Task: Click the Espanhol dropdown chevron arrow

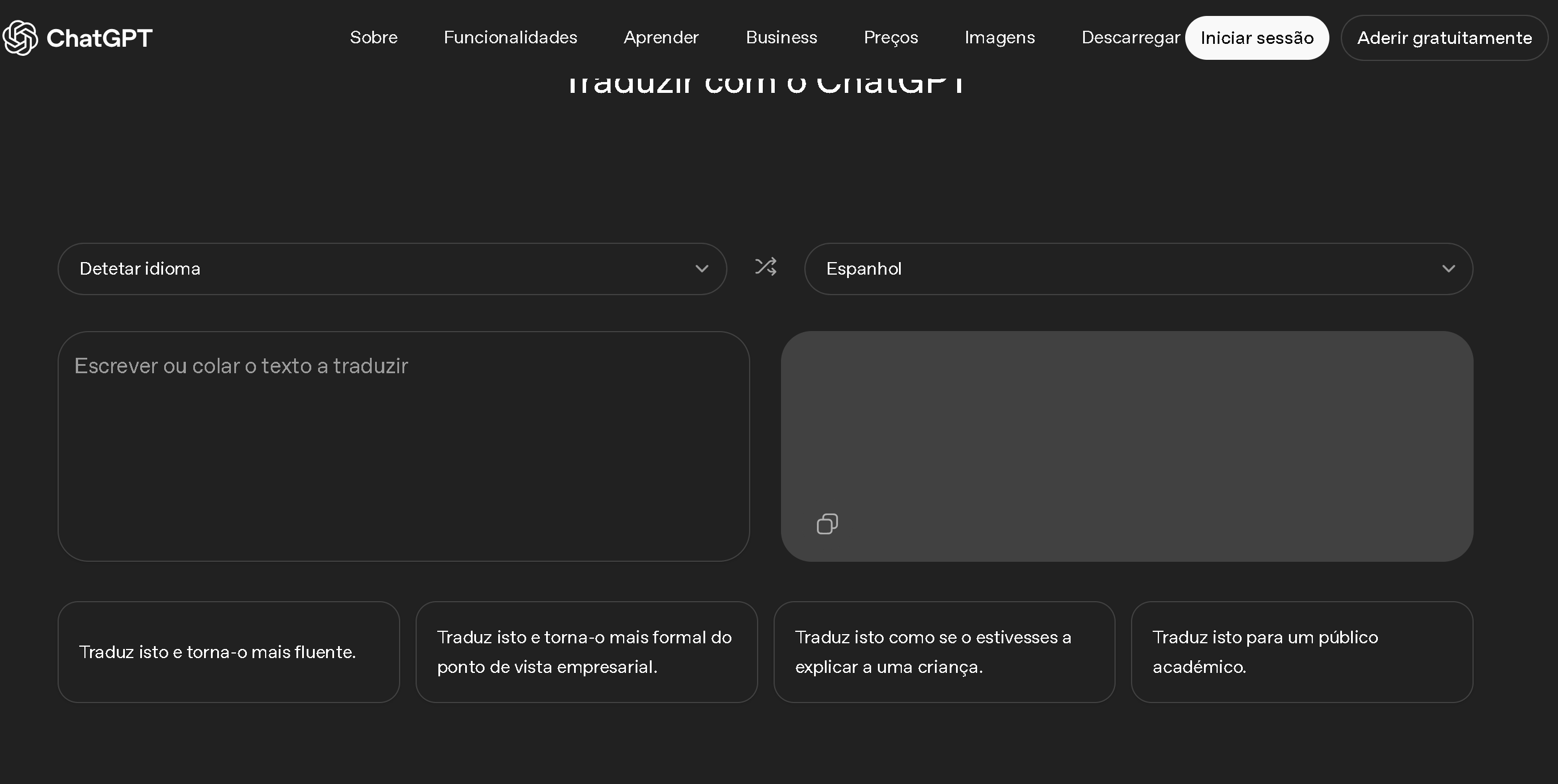Action: pyautogui.click(x=1448, y=268)
